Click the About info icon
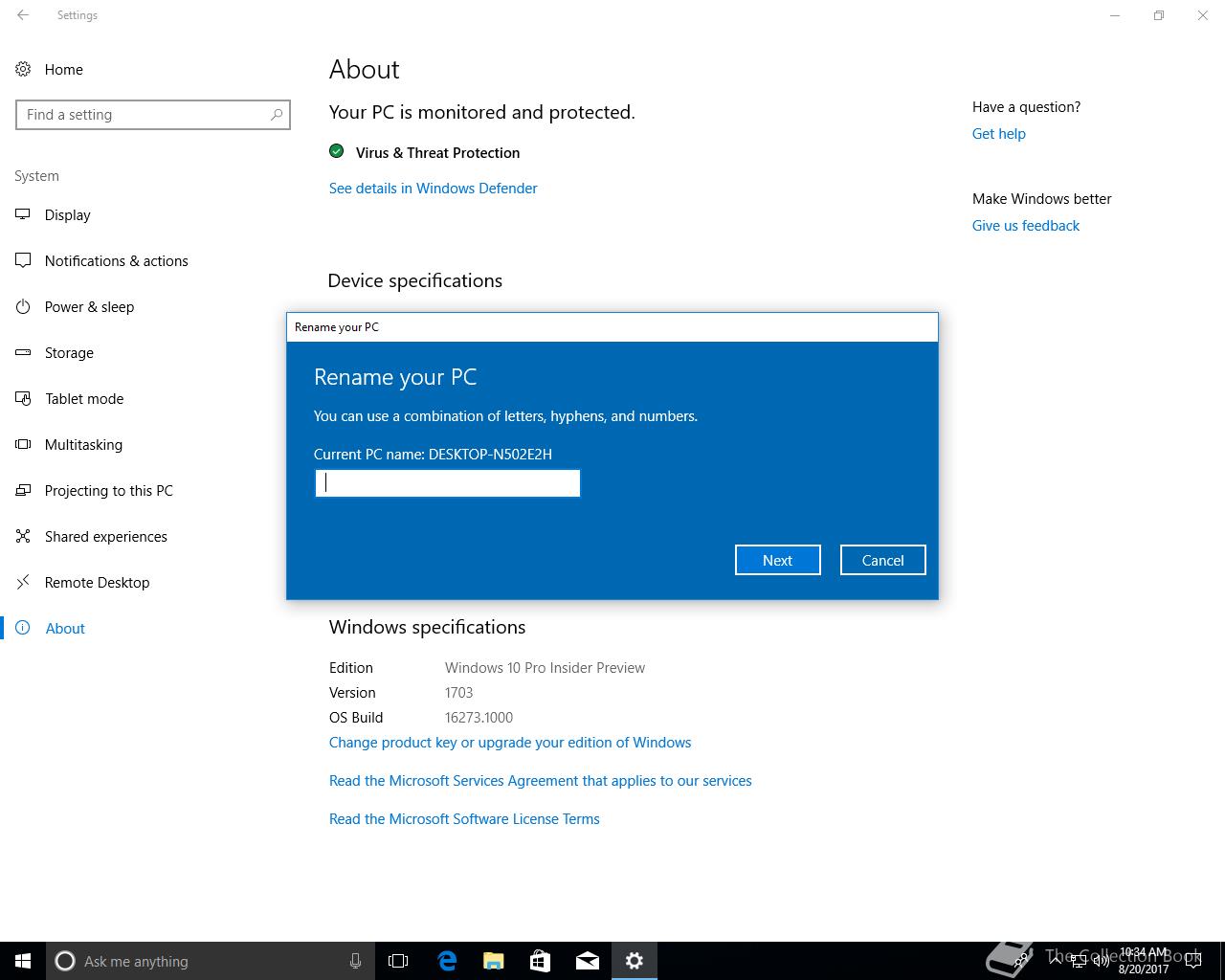 [23, 628]
